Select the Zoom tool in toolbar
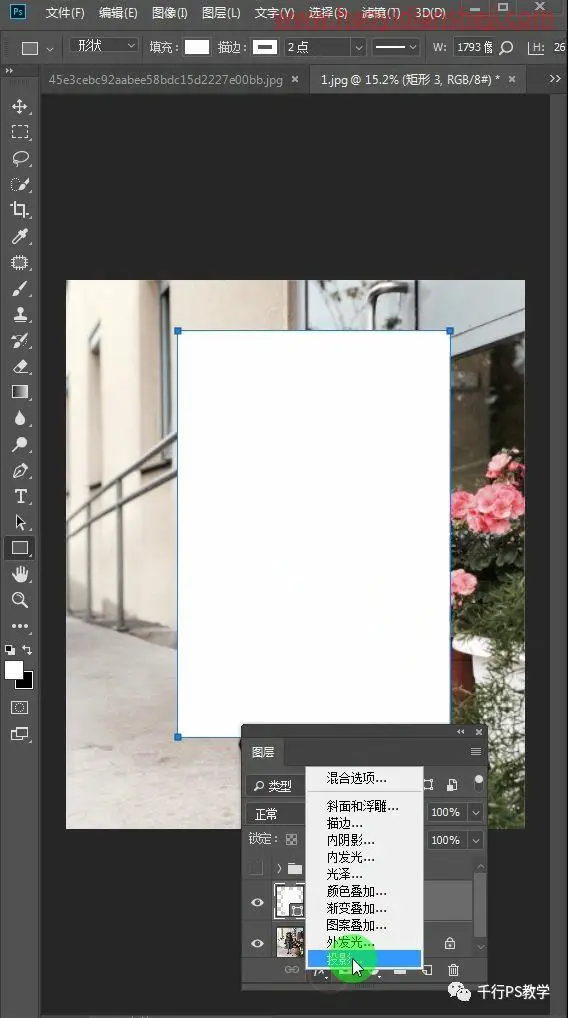The height and width of the screenshot is (1018, 568). [x=19, y=600]
